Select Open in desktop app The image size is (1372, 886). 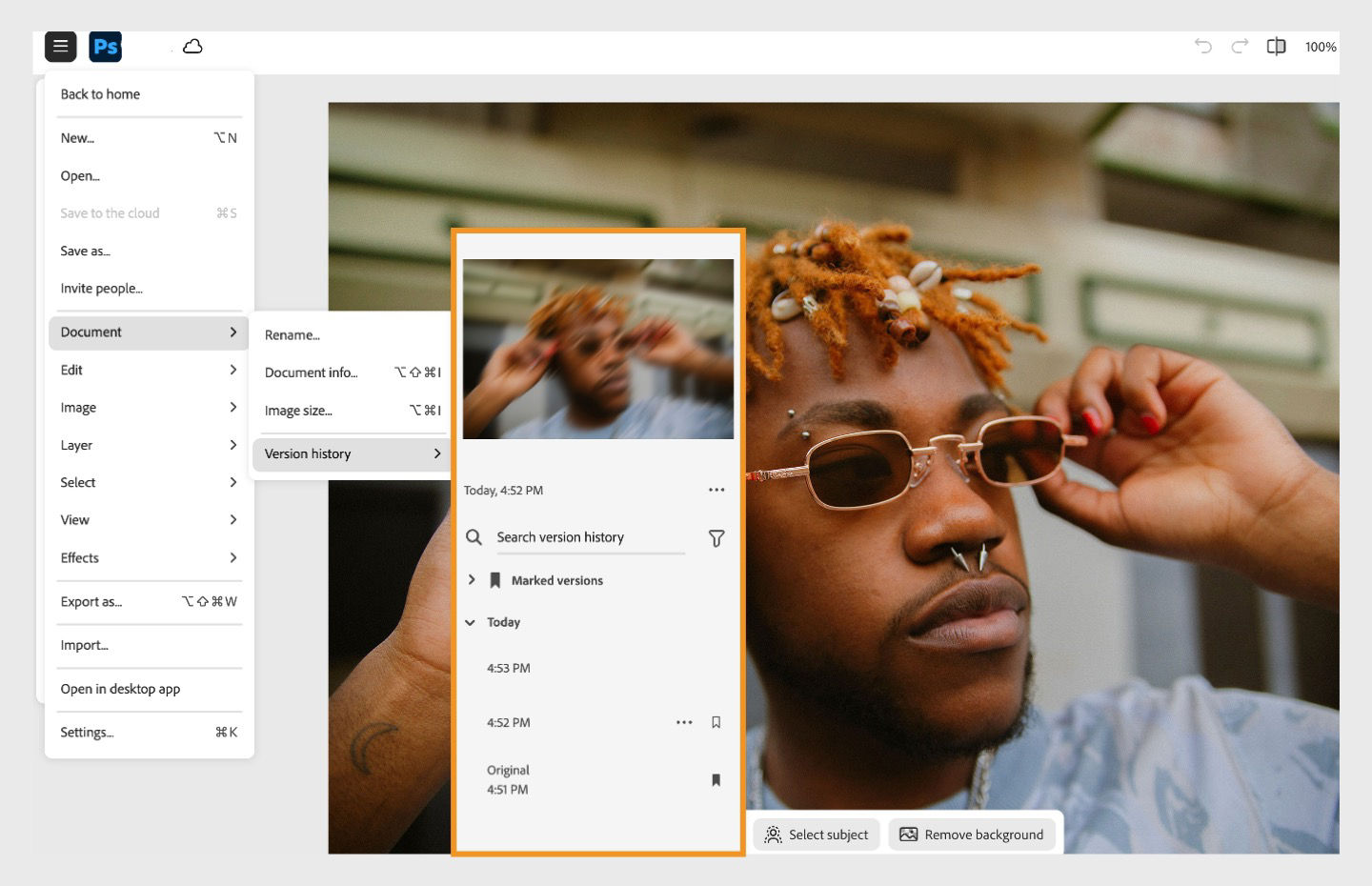tap(150, 690)
